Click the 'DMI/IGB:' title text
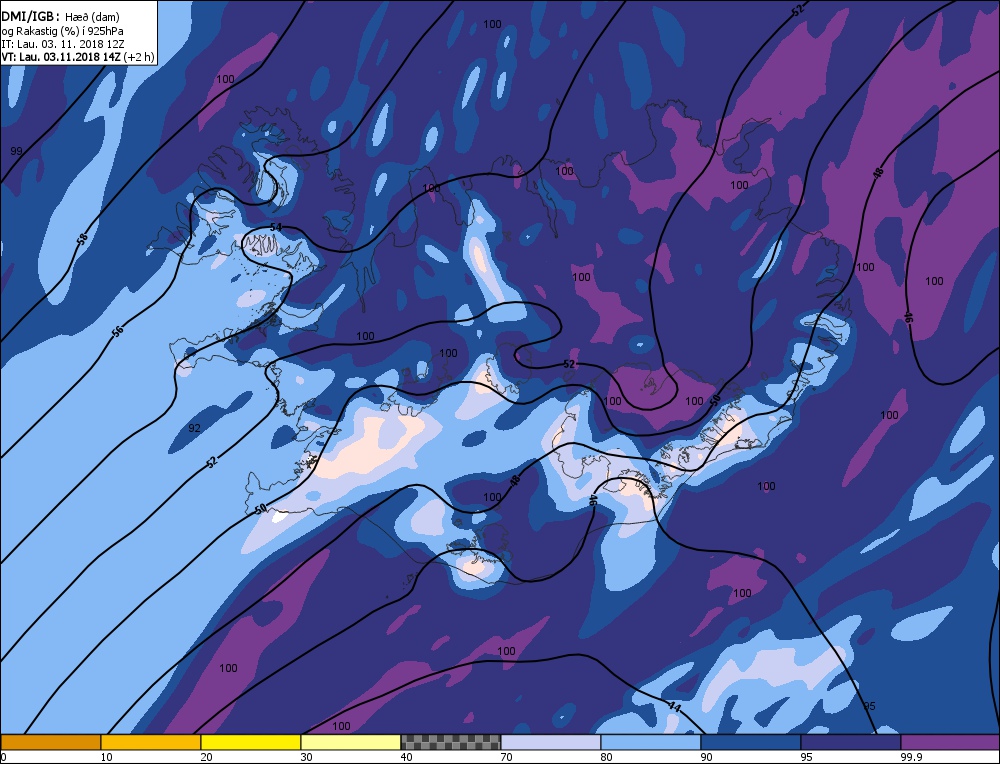The height and width of the screenshot is (764, 1000). pos(31,17)
